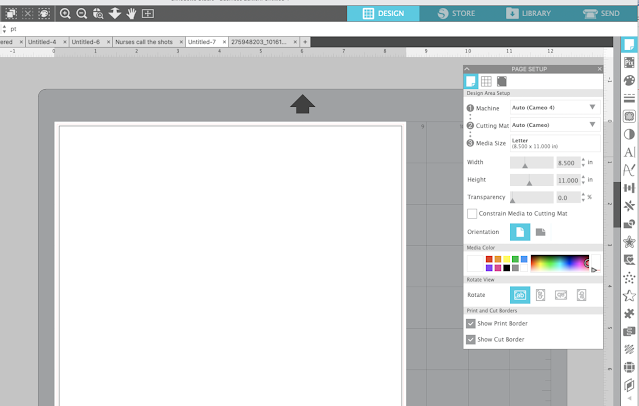Uncheck Show Print Border
This screenshot has height=406, width=639.
tap(471, 323)
